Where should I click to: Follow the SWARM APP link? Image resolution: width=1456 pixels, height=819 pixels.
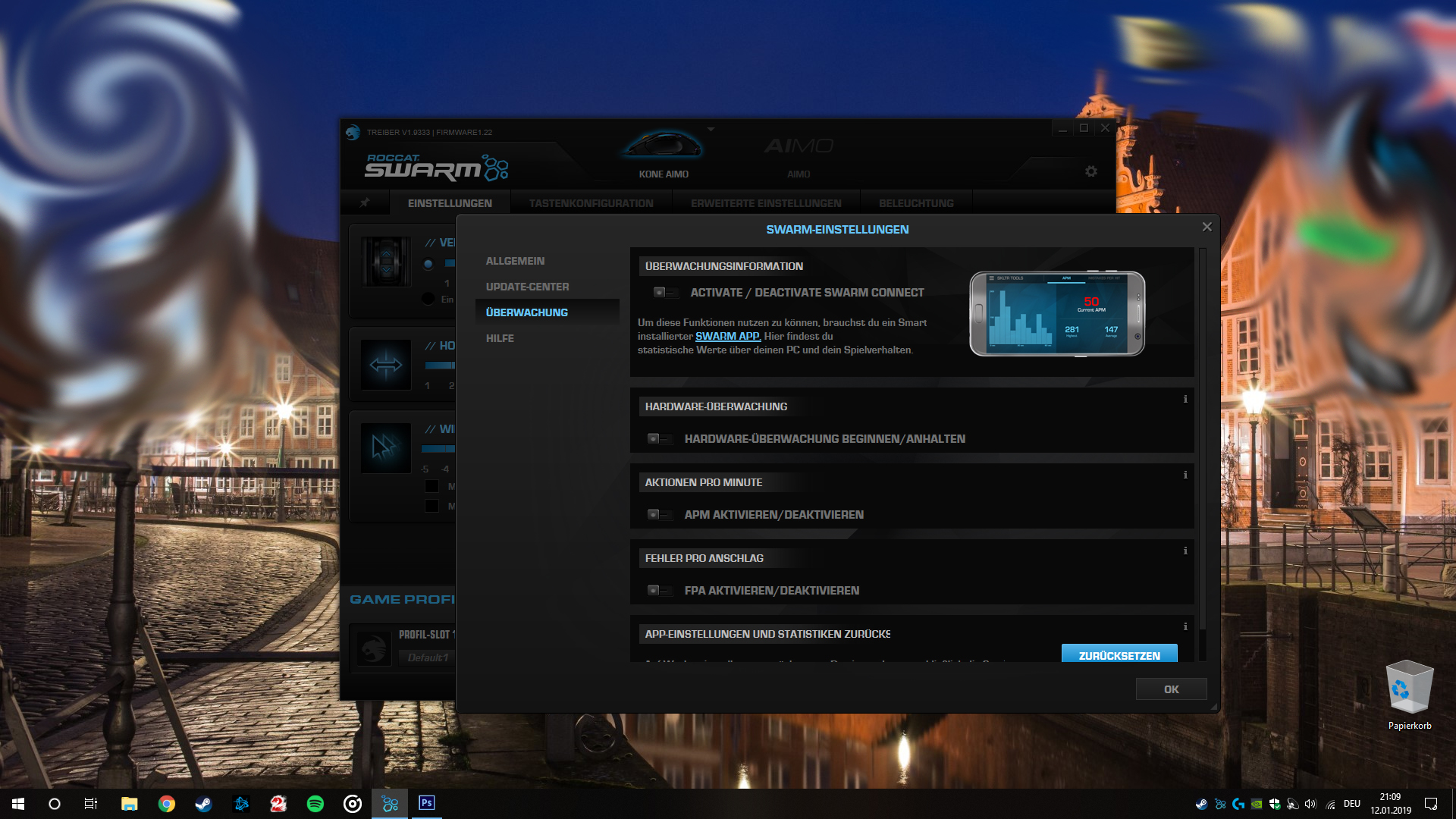pos(727,336)
